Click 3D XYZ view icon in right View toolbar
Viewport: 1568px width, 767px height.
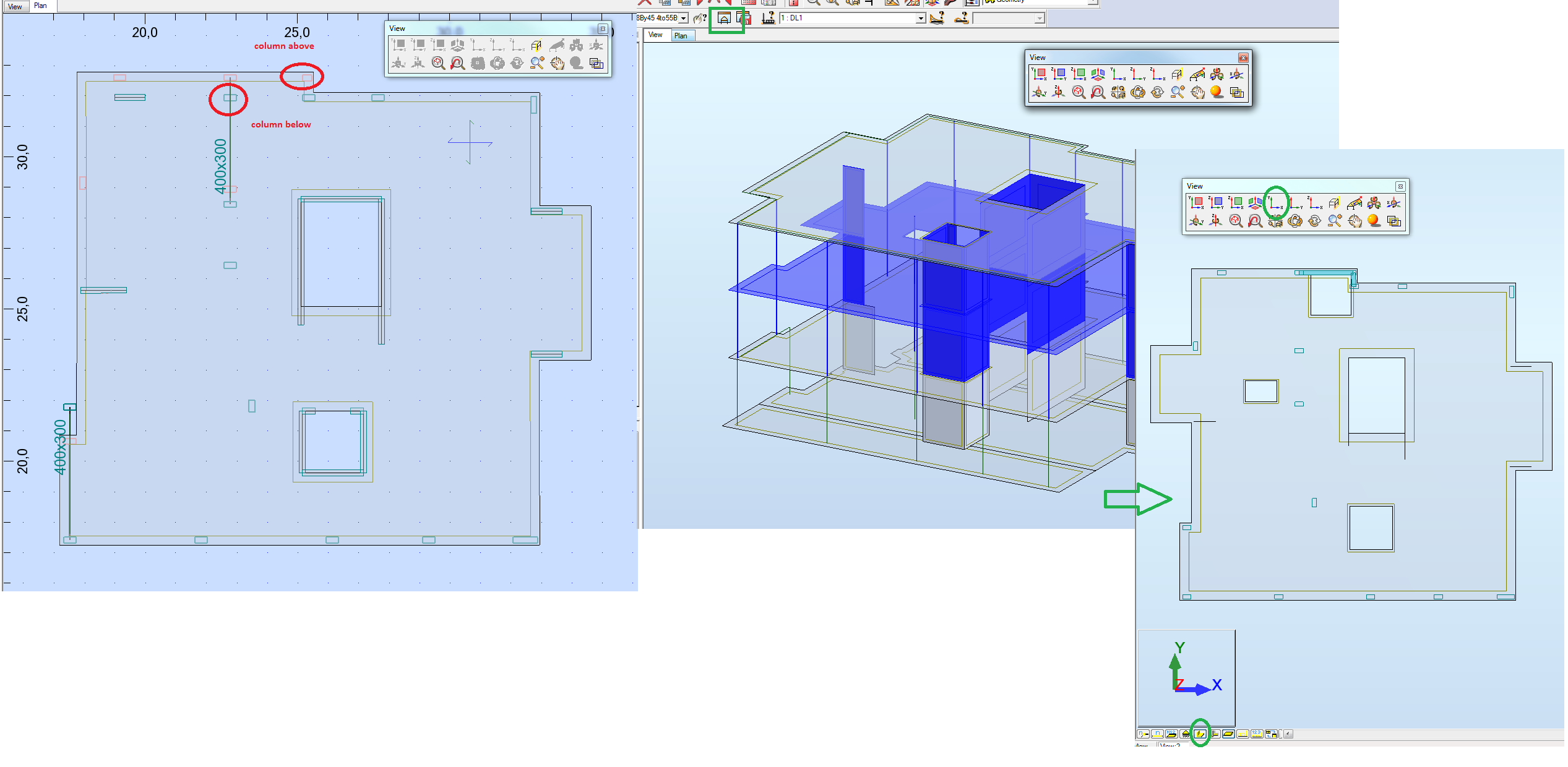tap(1255, 203)
